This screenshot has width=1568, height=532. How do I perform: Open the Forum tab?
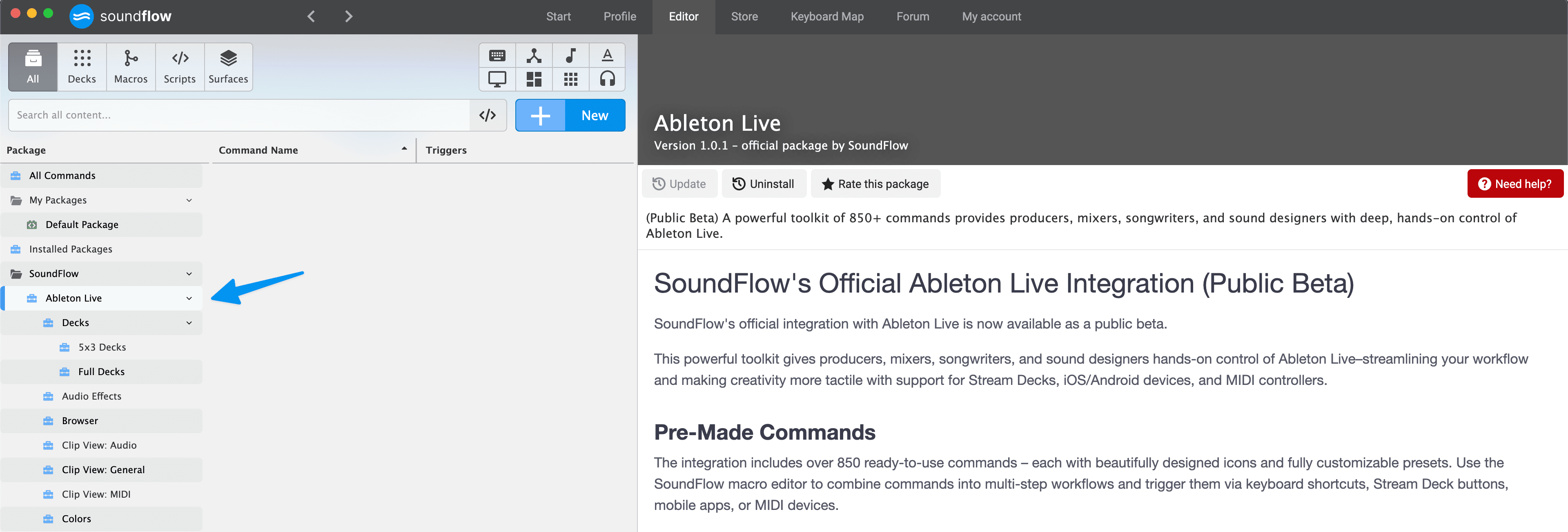913,16
